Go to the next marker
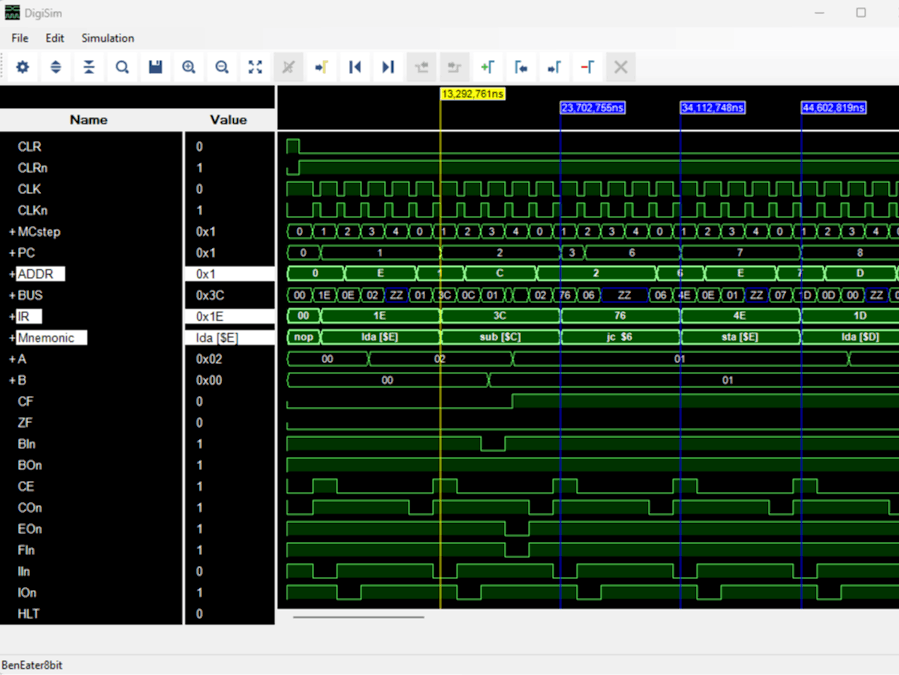This screenshot has width=899, height=675. [554, 67]
